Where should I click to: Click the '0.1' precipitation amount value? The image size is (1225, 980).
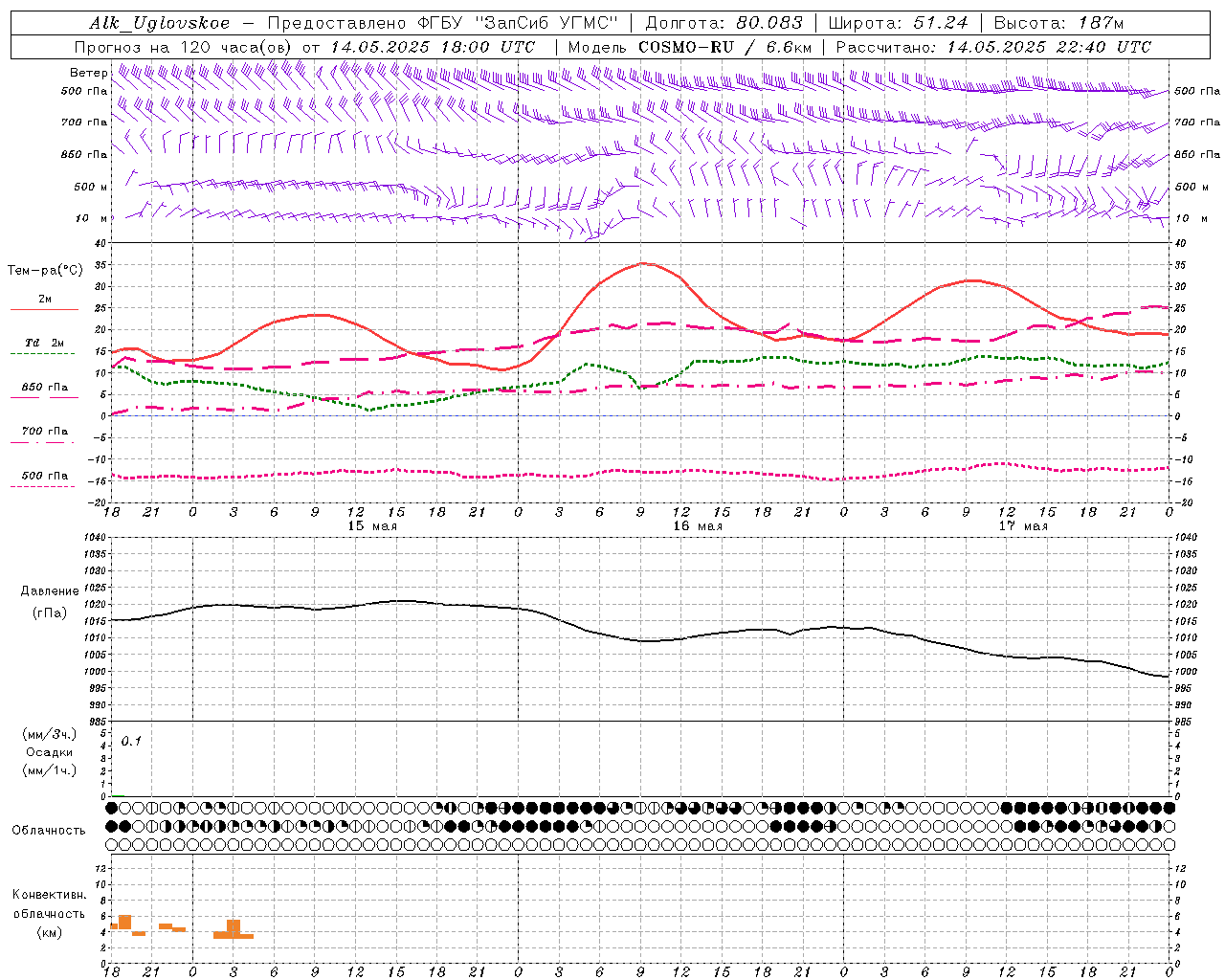[131, 741]
